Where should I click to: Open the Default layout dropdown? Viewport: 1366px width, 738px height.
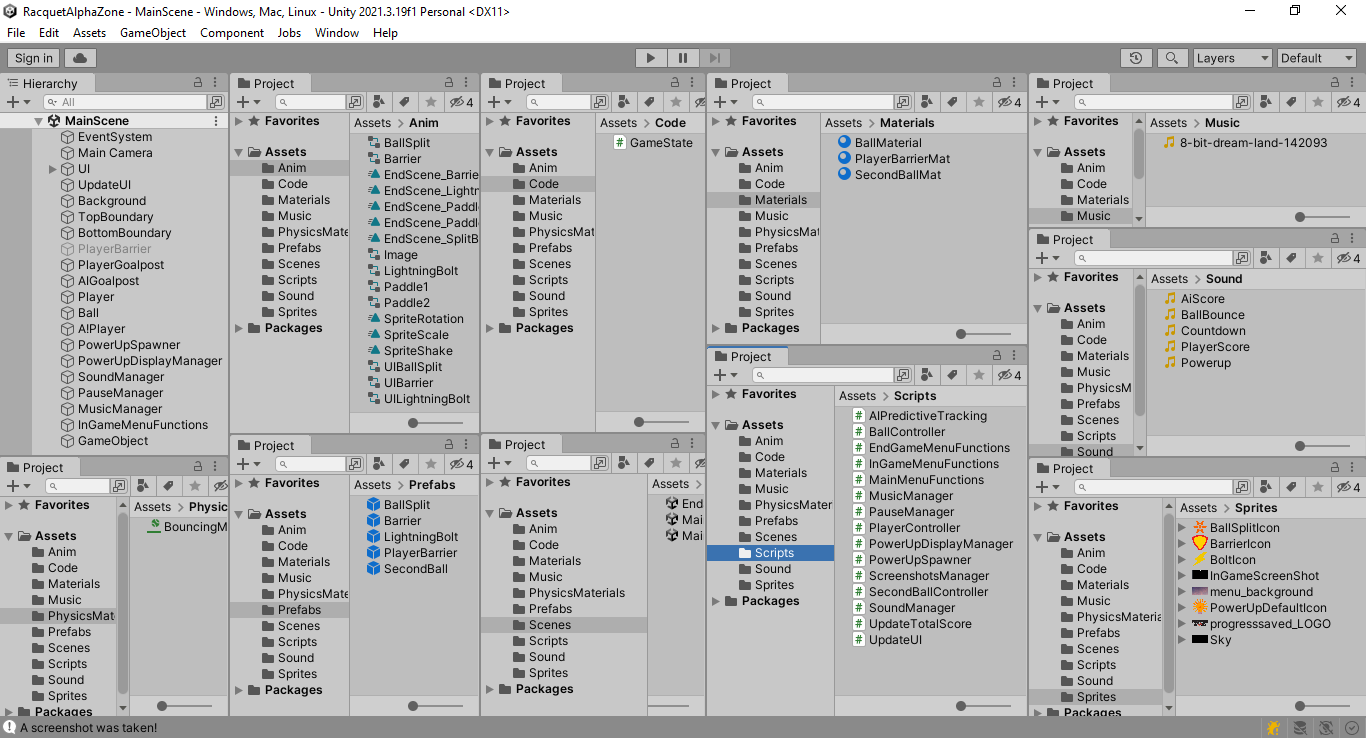click(x=1316, y=57)
